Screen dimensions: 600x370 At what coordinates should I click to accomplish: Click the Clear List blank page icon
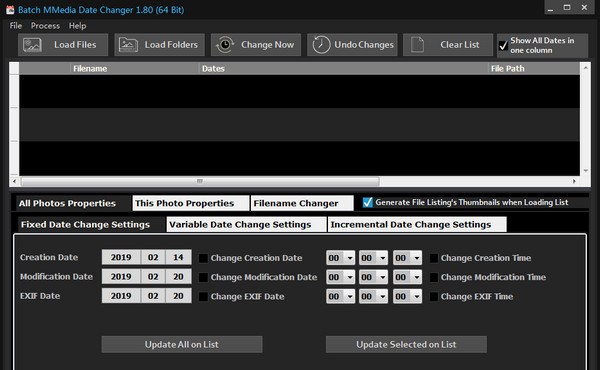pyautogui.click(x=417, y=45)
